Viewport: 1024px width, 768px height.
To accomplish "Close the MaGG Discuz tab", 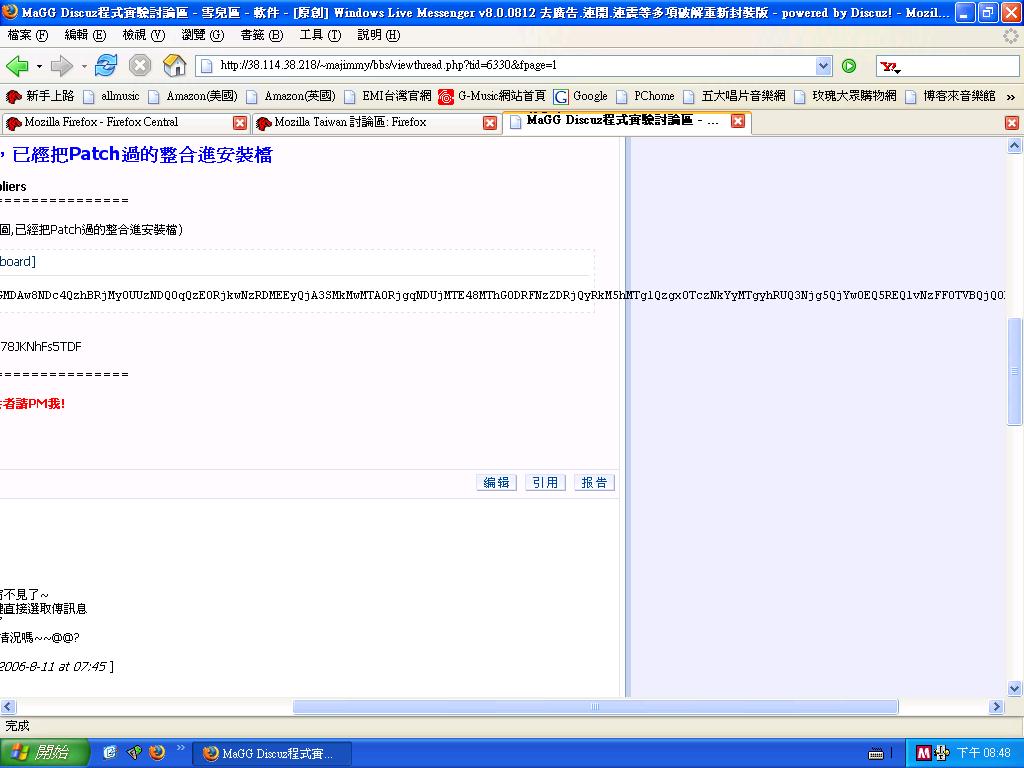I will 738,121.
